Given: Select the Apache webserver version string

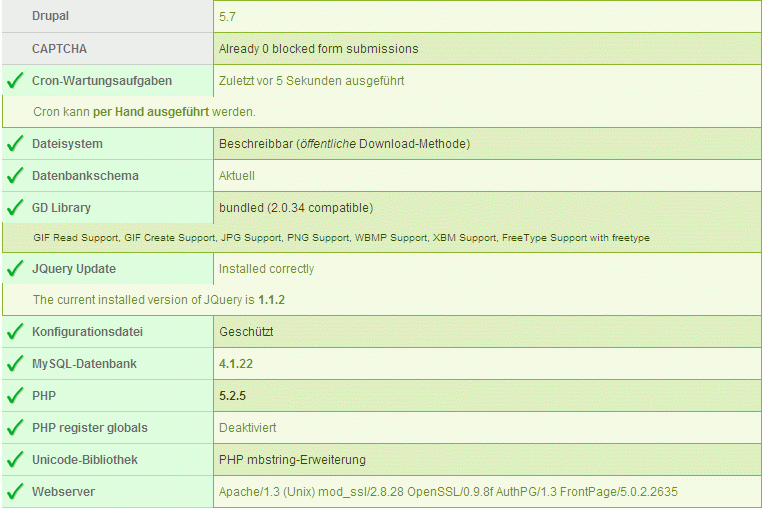Looking at the screenshot, I should (x=448, y=492).
